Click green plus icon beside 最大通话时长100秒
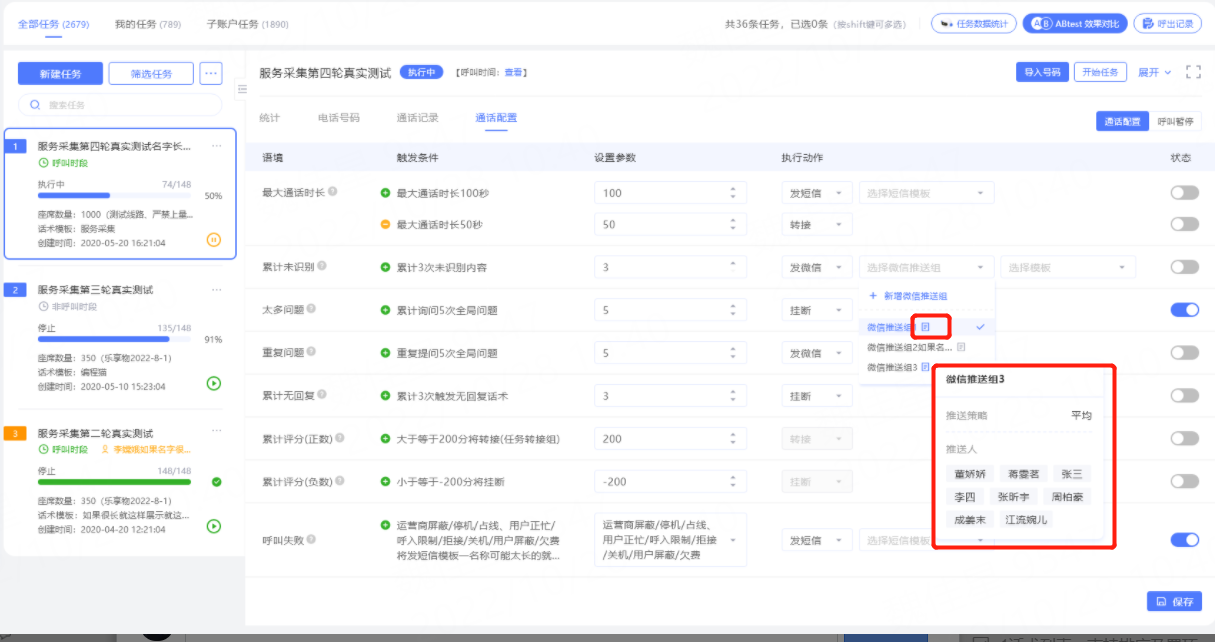 pyautogui.click(x=385, y=193)
